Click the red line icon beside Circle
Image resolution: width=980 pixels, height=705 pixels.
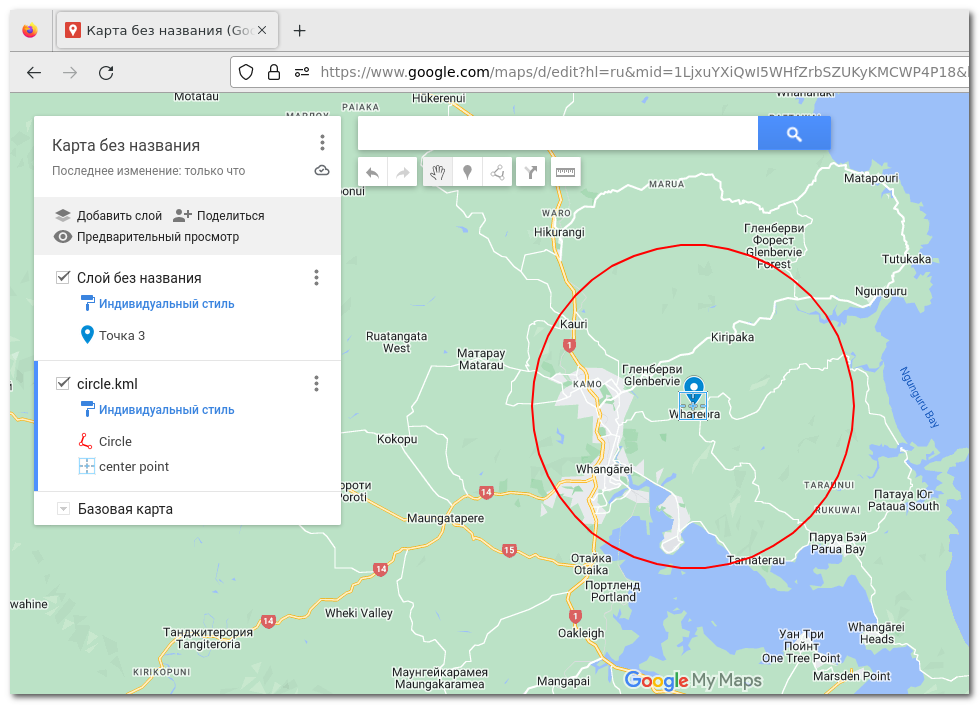(x=86, y=441)
